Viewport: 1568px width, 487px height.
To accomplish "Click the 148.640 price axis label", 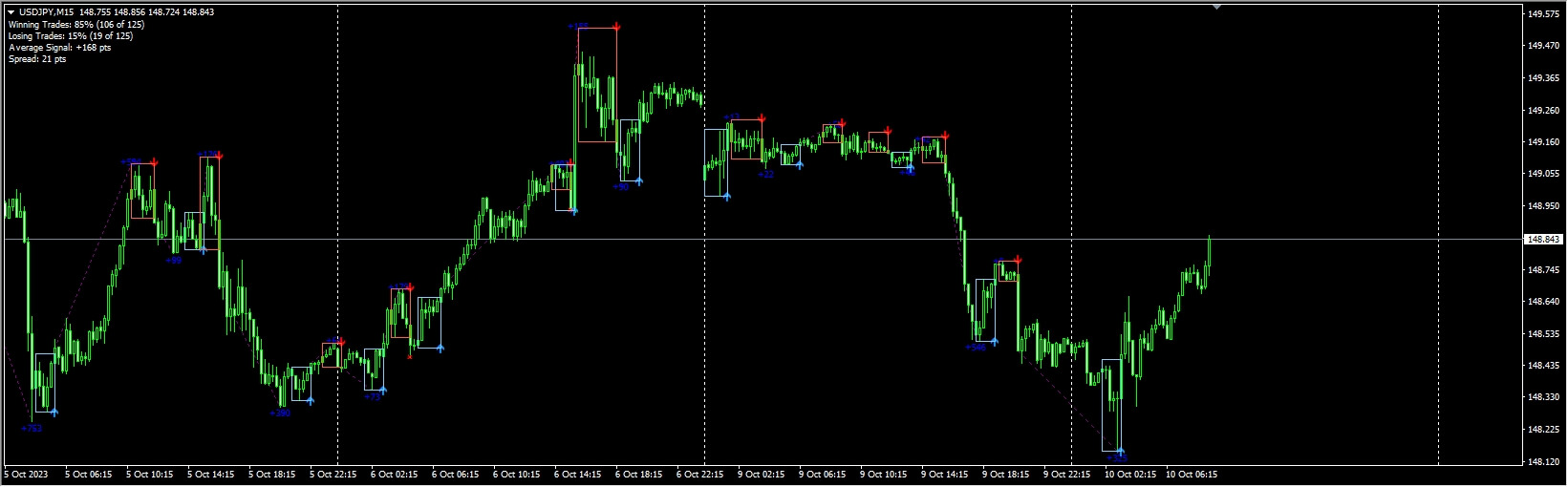I will [1544, 302].
